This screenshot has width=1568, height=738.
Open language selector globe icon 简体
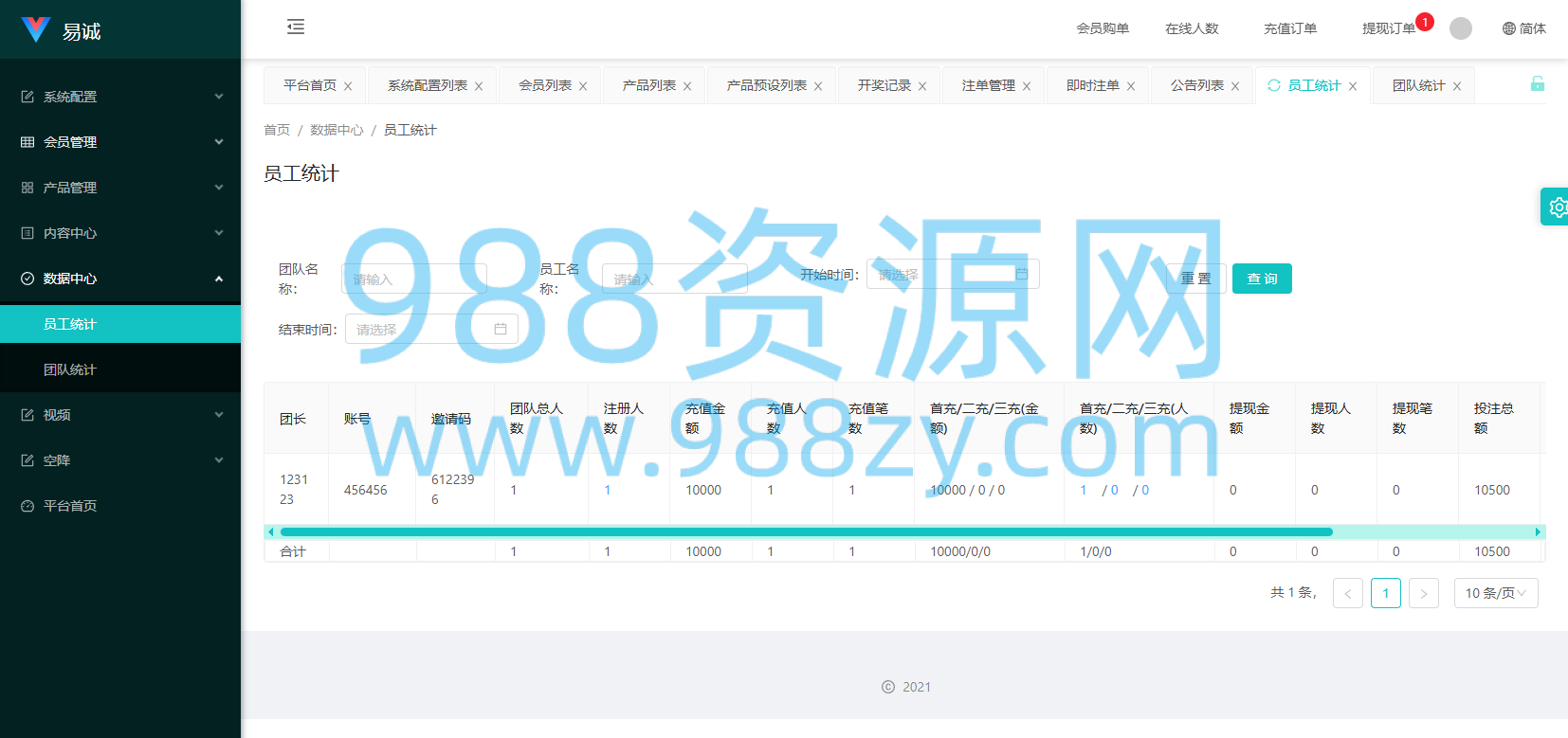(1523, 28)
